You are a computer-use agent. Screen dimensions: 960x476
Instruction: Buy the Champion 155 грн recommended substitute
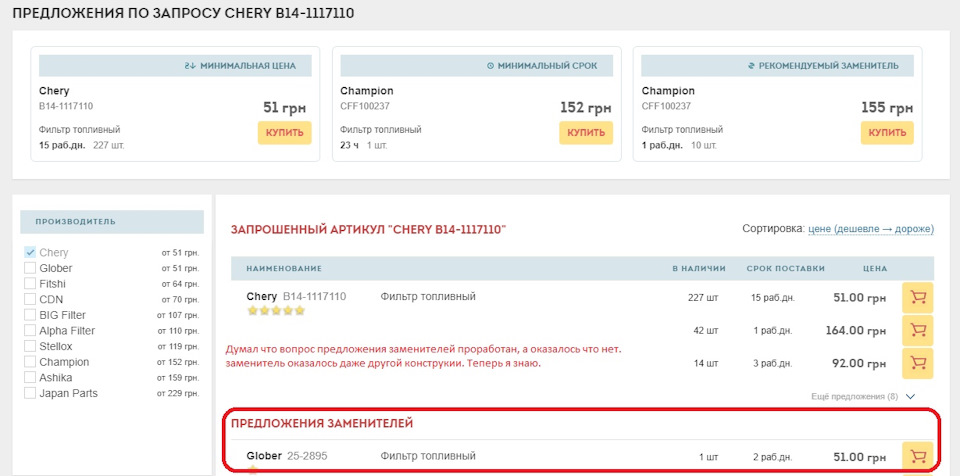[x=887, y=133]
